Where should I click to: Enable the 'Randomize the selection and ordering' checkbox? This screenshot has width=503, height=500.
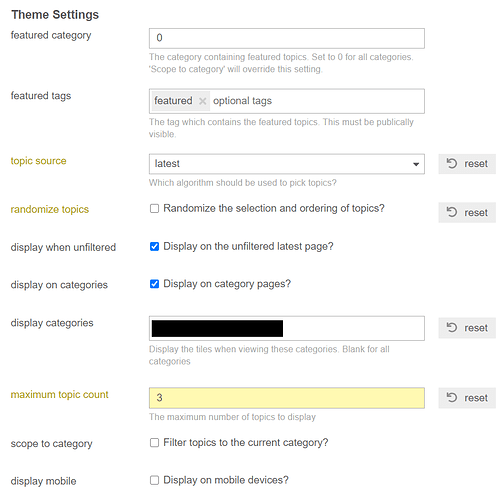154,209
